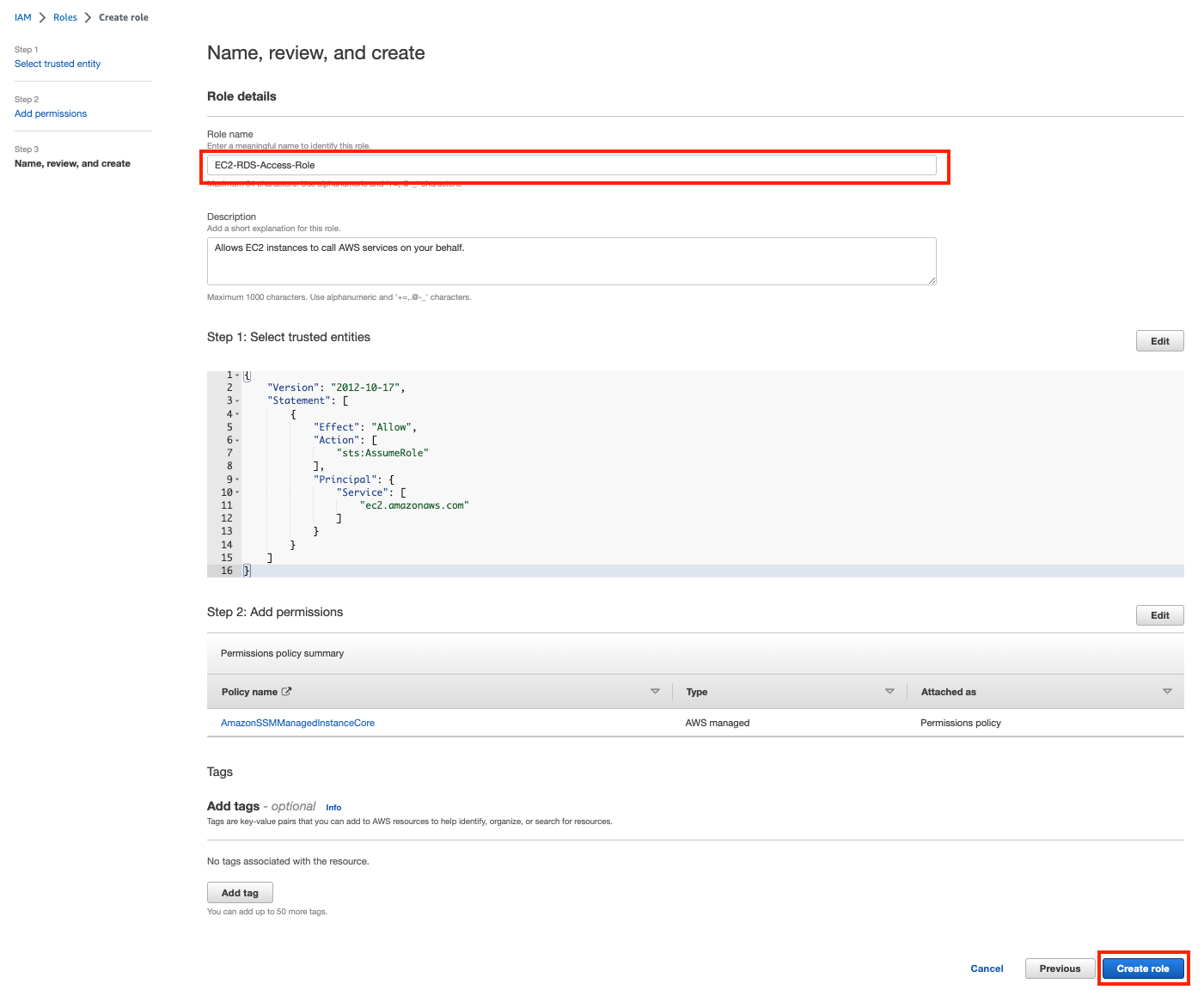Sort the table by Type column arrow
Image resolution: width=1204 pixels, height=996 pixels.
coord(889,692)
